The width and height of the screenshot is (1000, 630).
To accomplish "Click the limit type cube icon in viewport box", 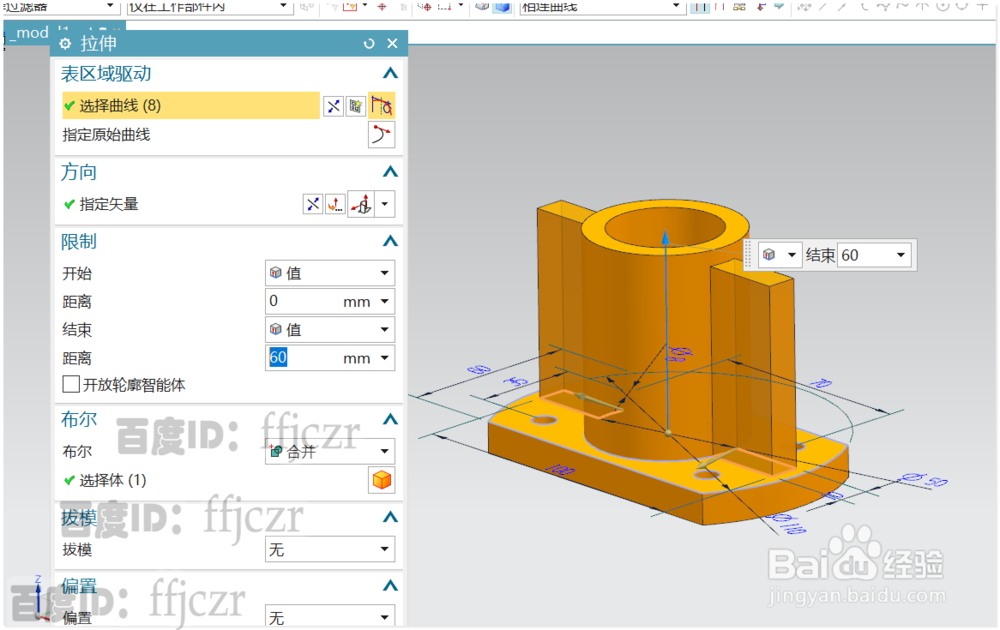I will (x=769, y=255).
